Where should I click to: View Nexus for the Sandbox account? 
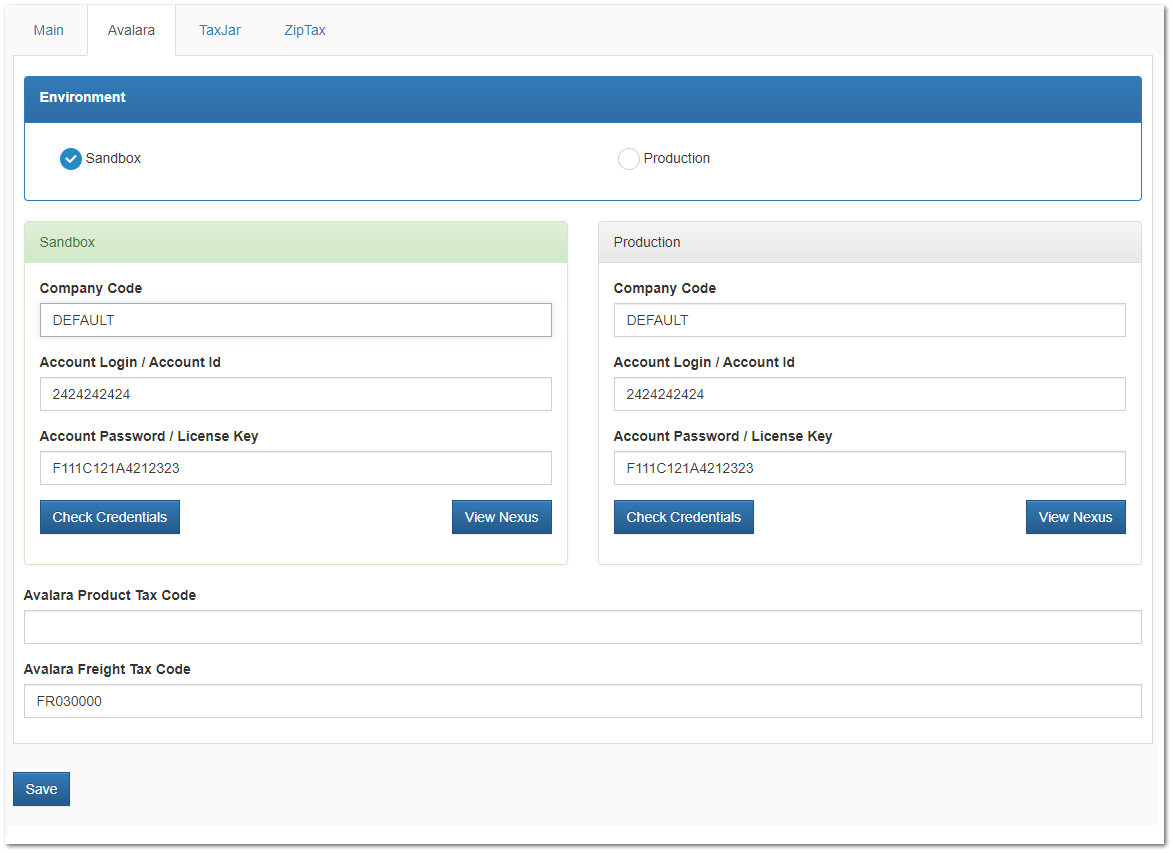coord(502,517)
